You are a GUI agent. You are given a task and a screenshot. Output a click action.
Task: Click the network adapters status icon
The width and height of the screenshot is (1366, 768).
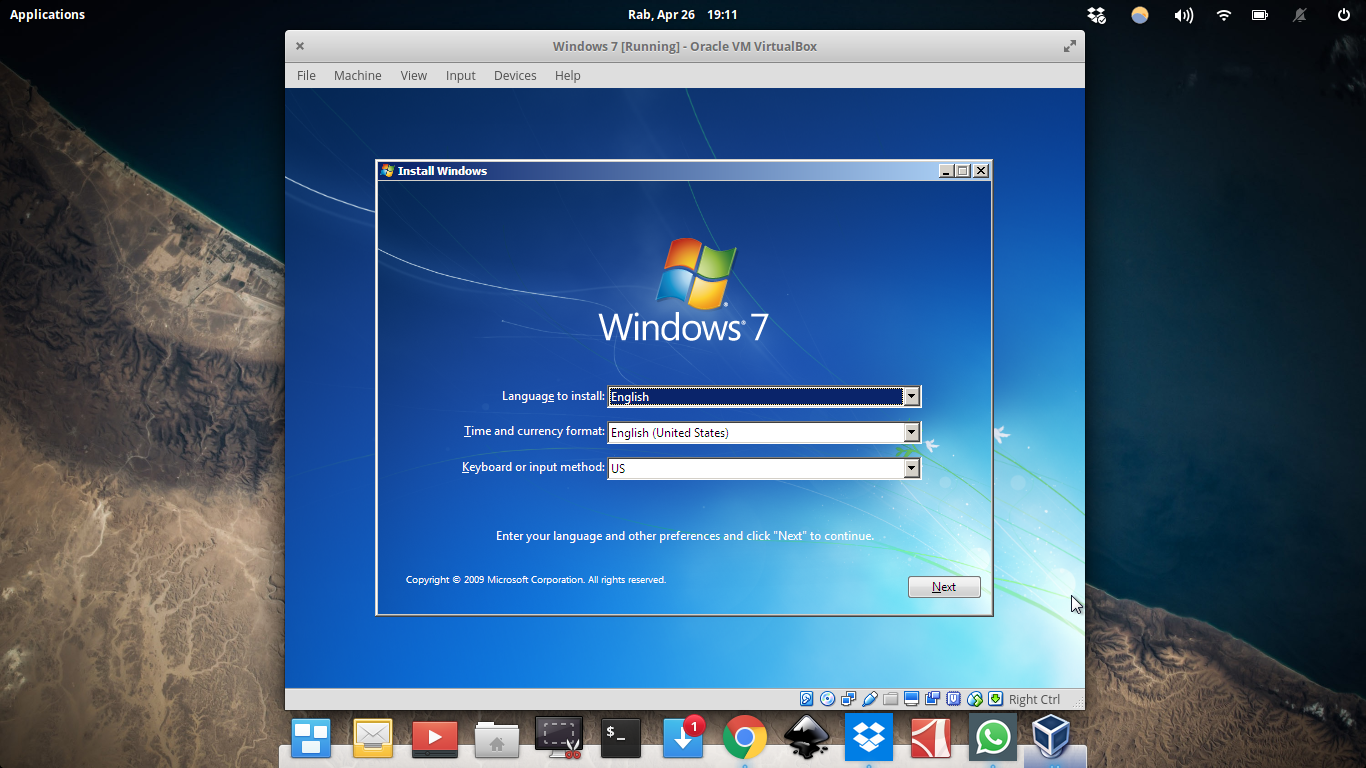(848, 698)
